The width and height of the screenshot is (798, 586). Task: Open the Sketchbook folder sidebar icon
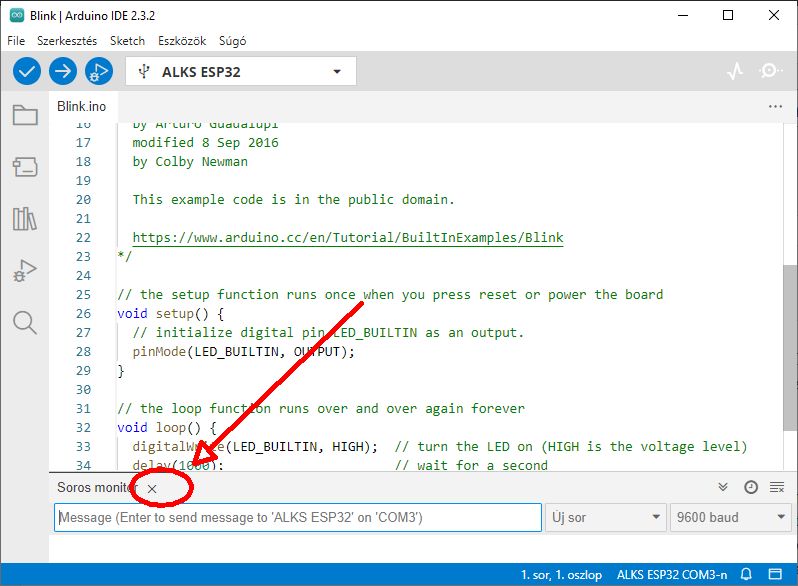coord(25,115)
